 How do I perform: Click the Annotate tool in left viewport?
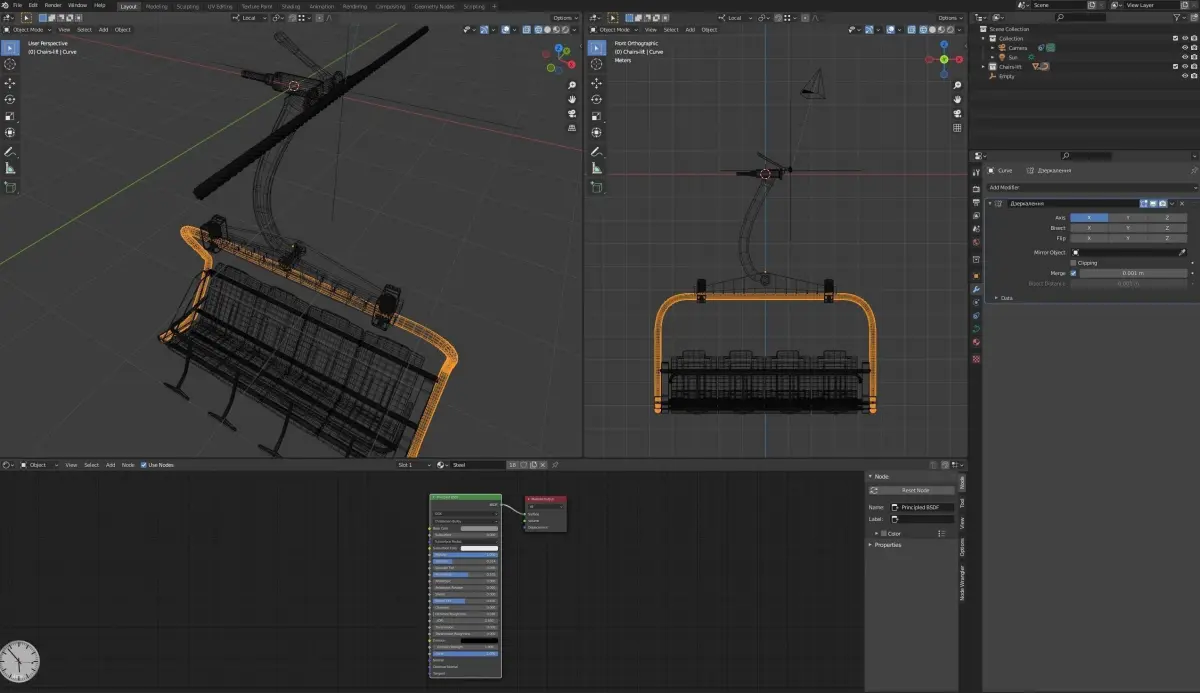(x=10, y=151)
